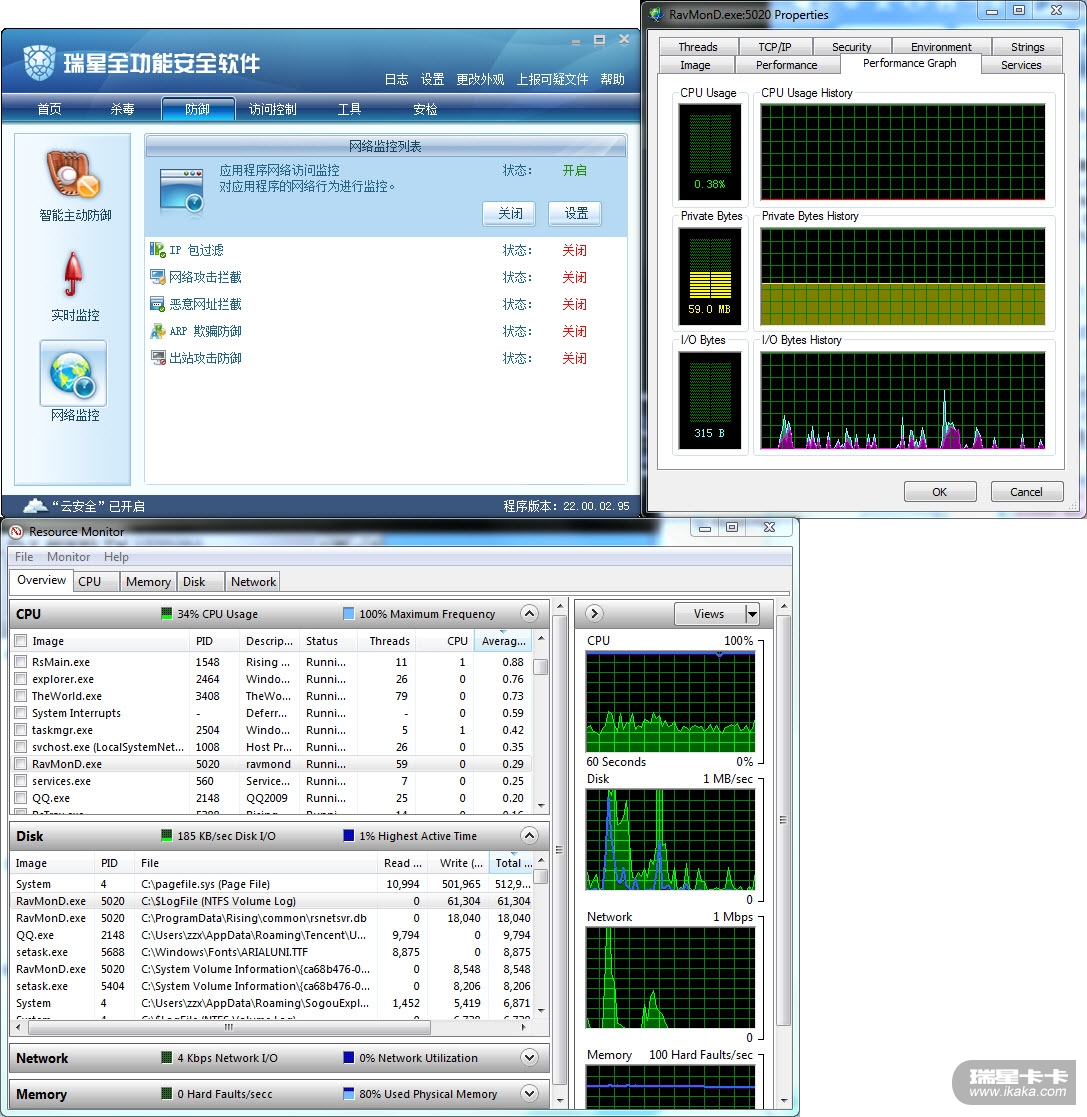This screenshot has width=1087, height=1117.
Task: Click Cancel in RavMonD Properties
Action: (x=1026, y=492)
